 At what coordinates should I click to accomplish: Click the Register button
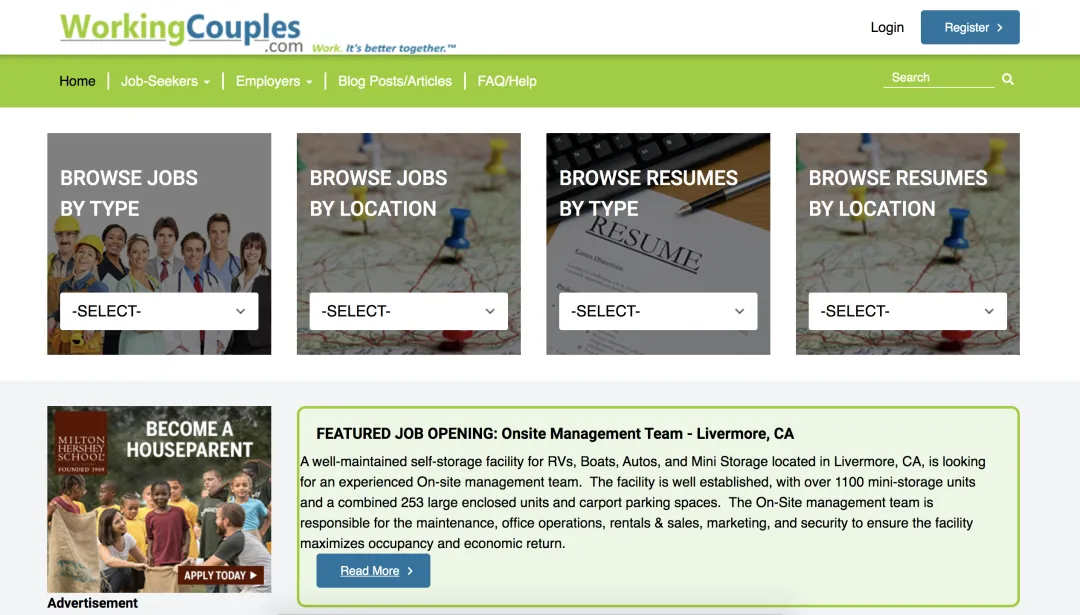tap(970, 28)
